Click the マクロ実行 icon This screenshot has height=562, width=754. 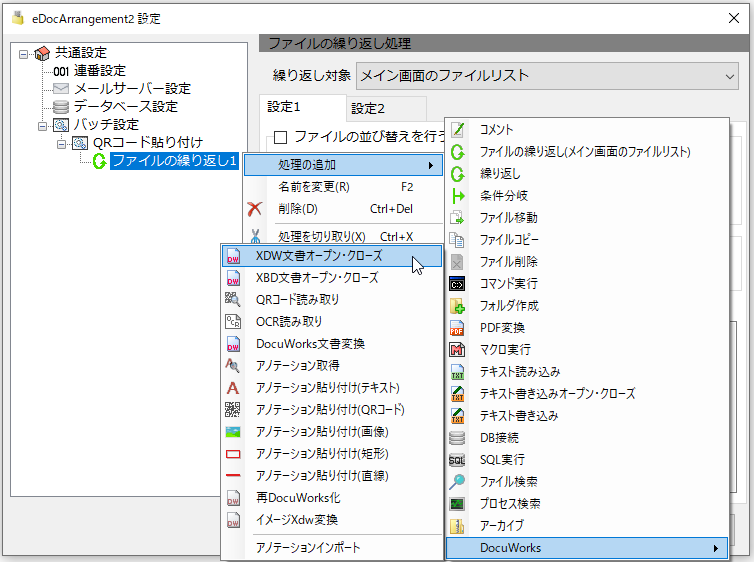pos(457,350)
